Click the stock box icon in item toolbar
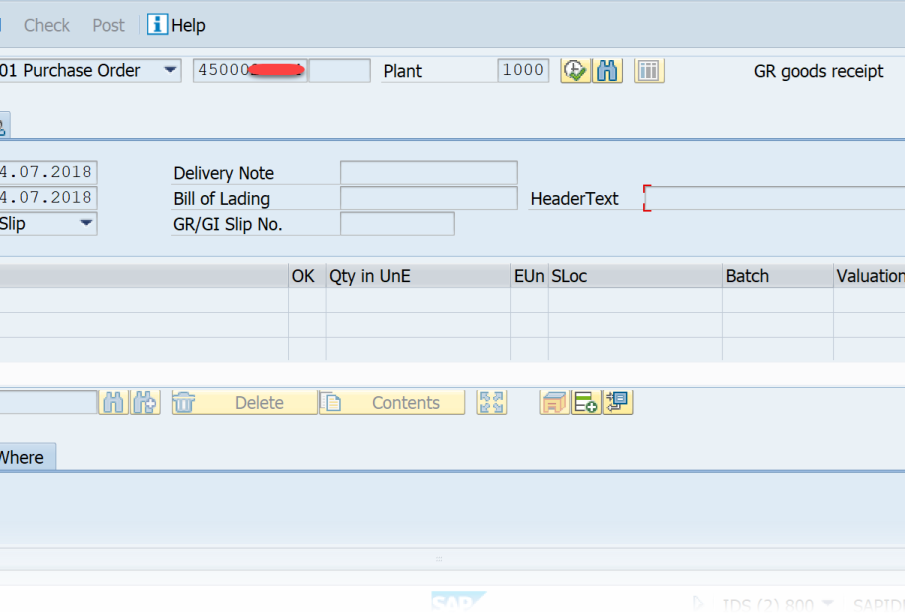Viewport: 905px width, 613px height. [x=554, y=403]
